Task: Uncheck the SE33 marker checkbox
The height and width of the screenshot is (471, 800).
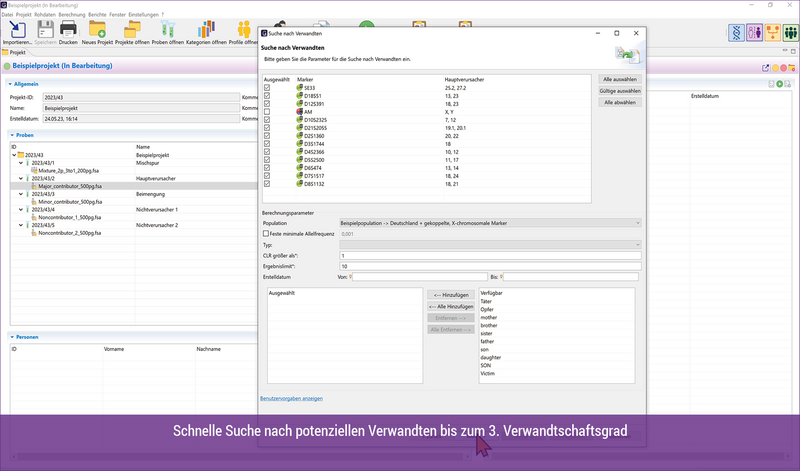Action: 267,88
